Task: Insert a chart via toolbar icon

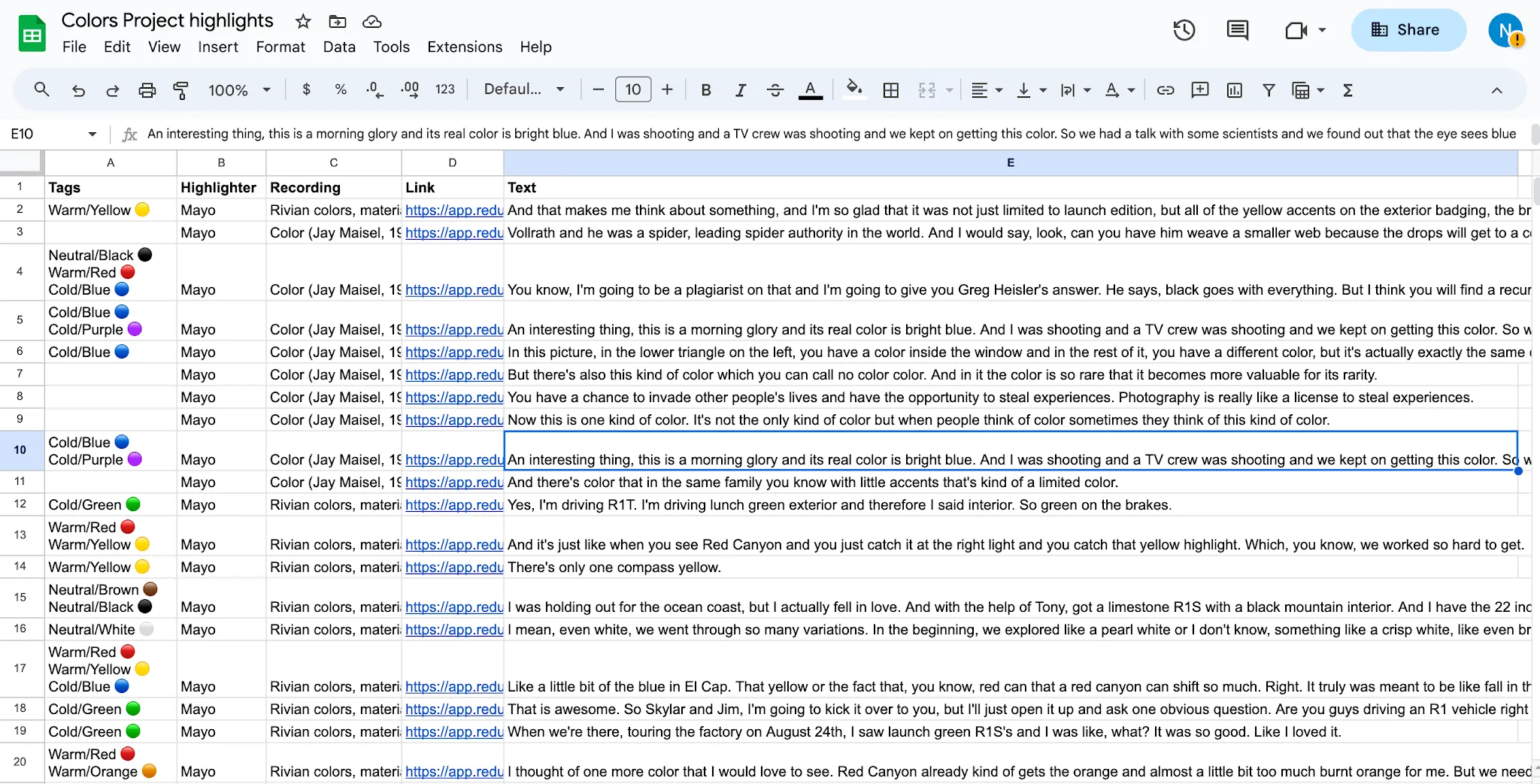Action: pyautogui.click(x=1235, y=90)
